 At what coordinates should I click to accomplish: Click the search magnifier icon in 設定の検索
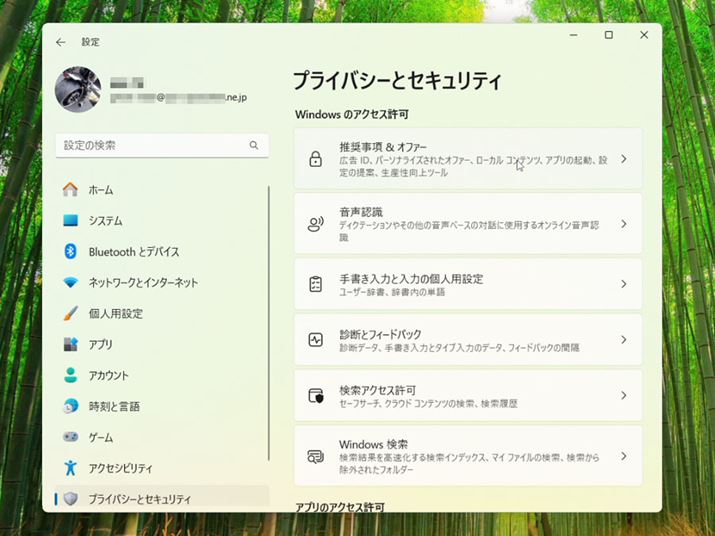[x=254, y=146]
